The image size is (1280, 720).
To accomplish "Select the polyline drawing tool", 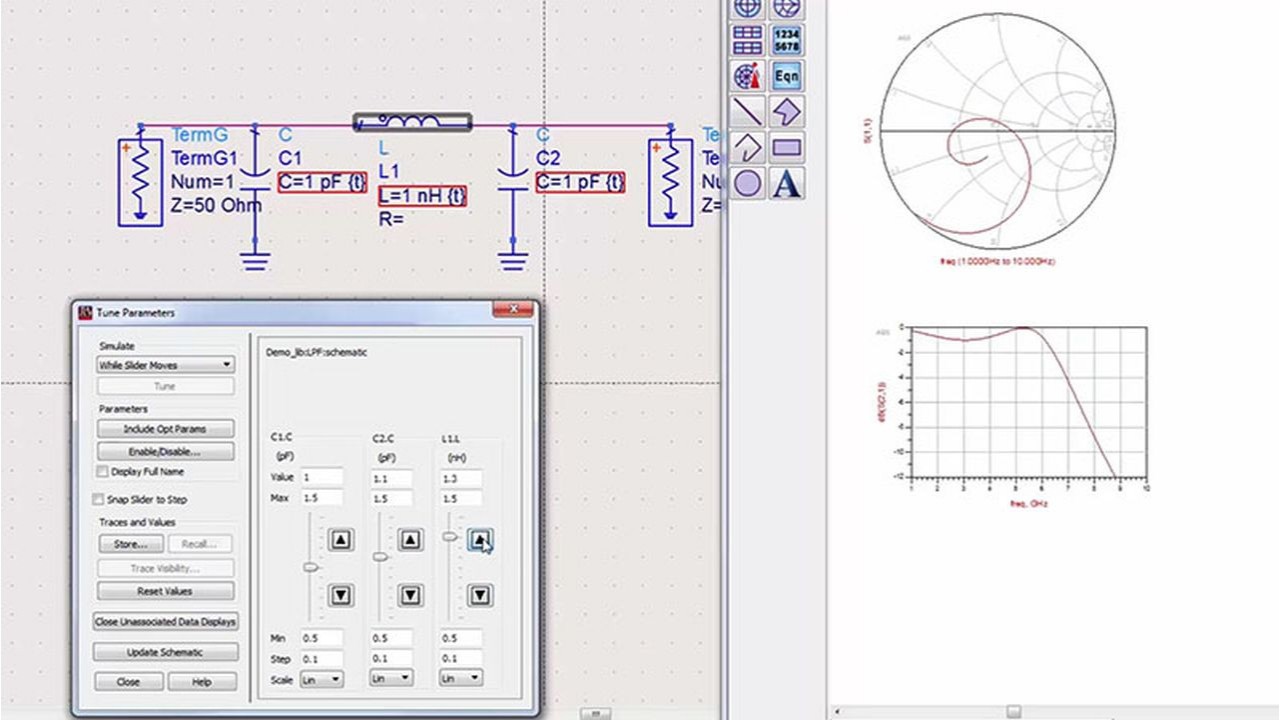I will [x=748, y=148].
